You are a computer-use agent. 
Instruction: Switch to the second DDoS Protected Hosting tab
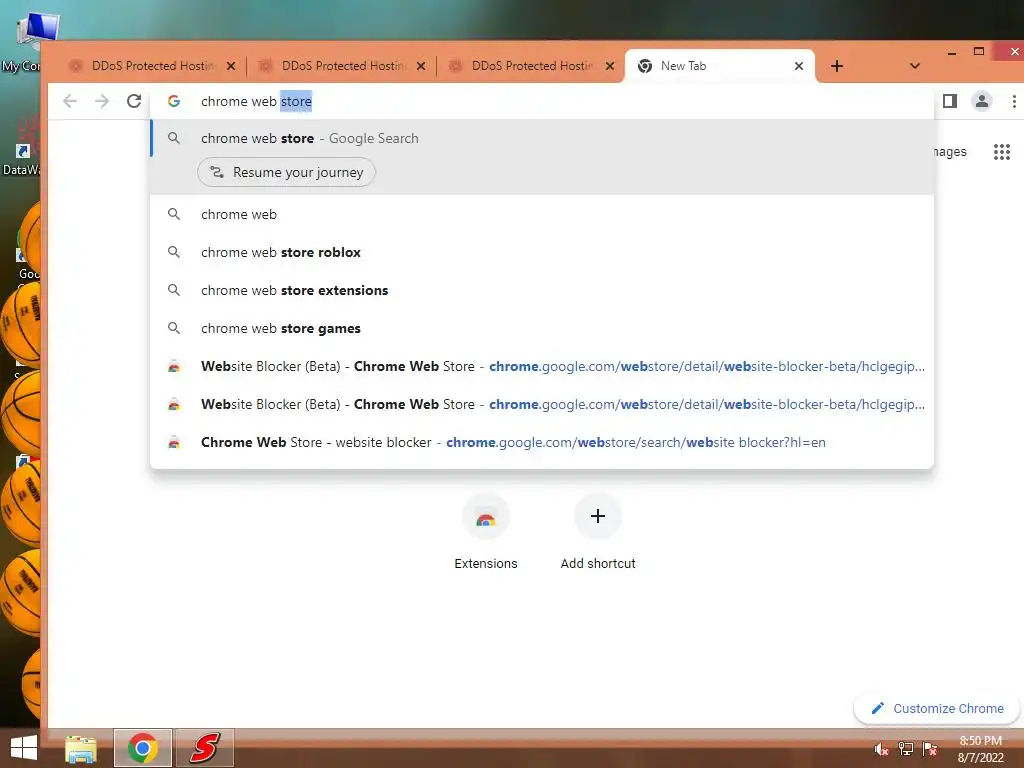click(342, 66)
